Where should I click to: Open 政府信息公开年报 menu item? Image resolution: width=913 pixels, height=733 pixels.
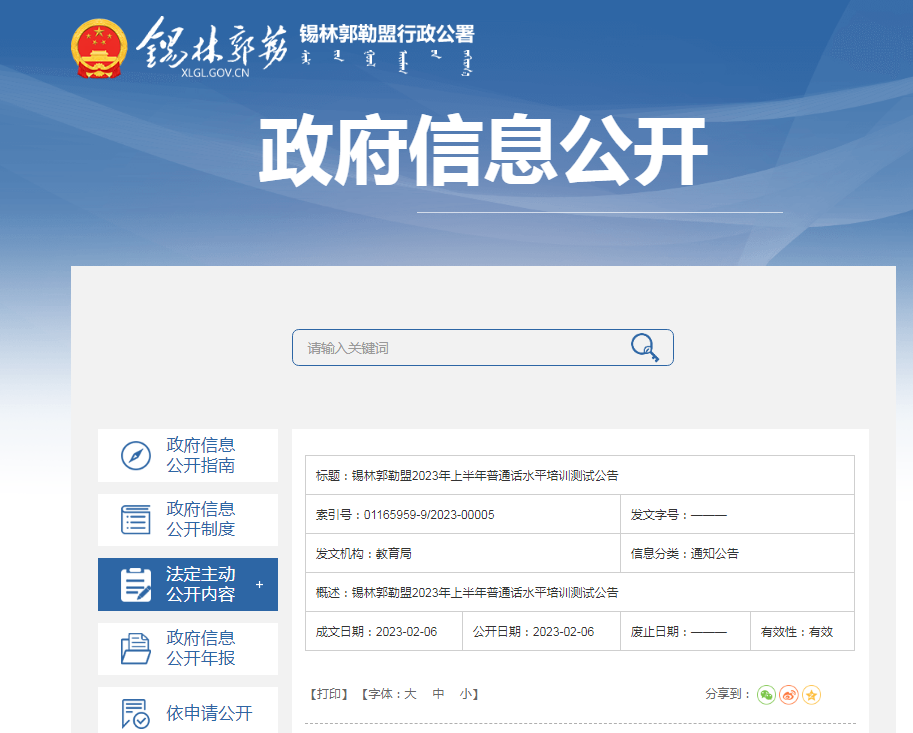[x=187, y=649]
